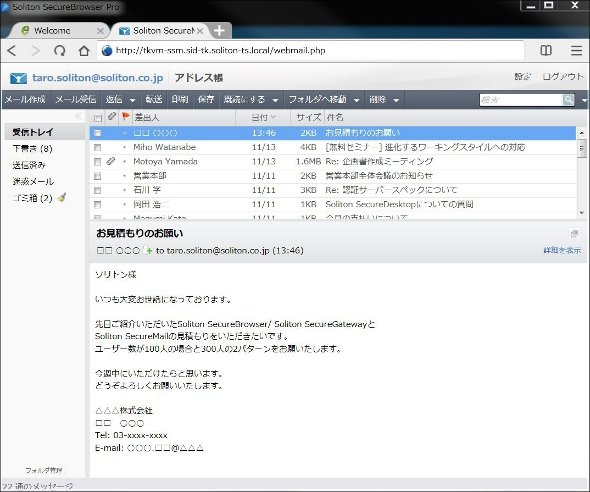Viewport: 590px width, 492px height.
Task: Click the mail envelope logo icon
Action: pos(18,78)
